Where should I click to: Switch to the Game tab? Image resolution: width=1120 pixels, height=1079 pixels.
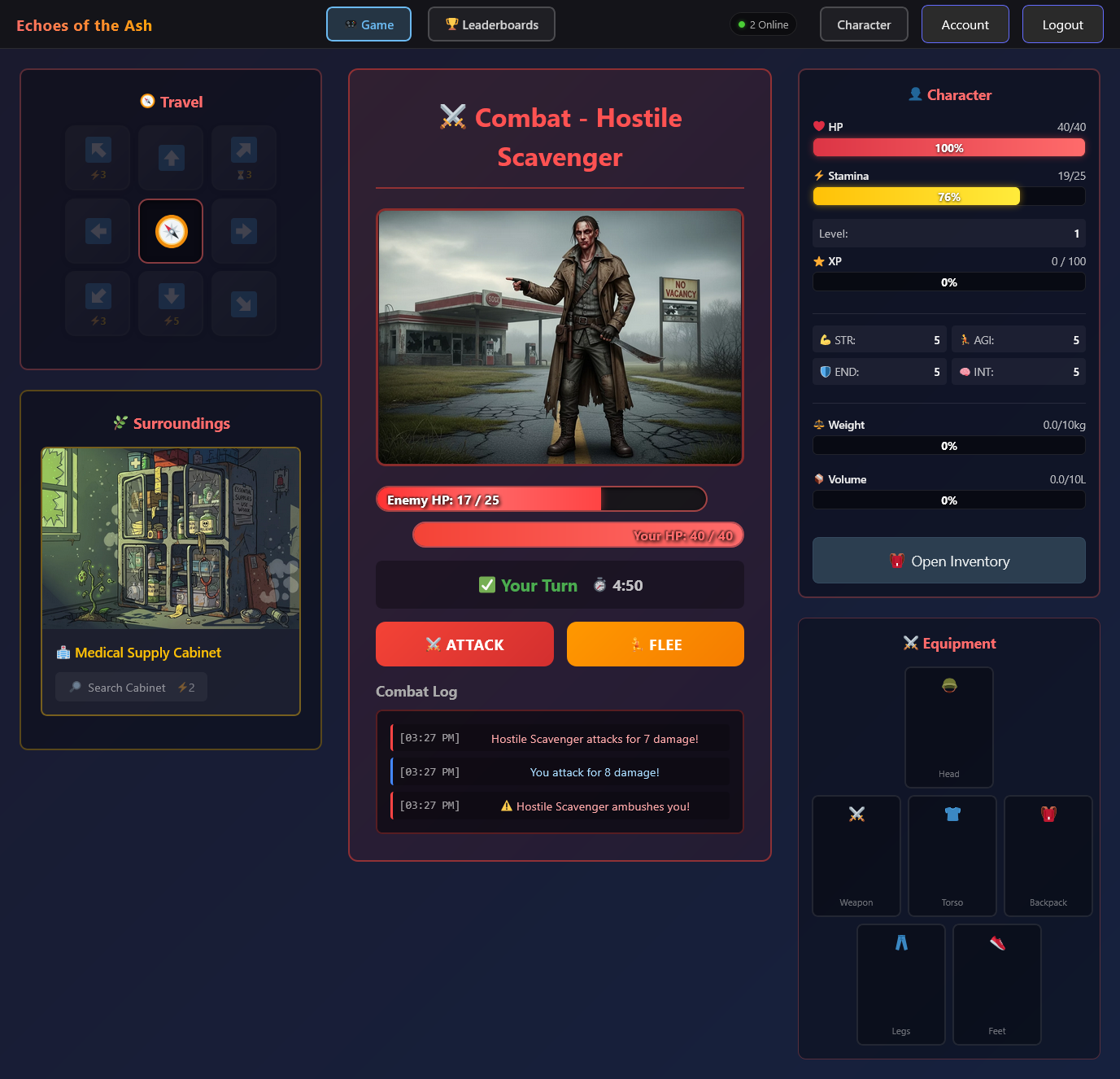(368, 24)
